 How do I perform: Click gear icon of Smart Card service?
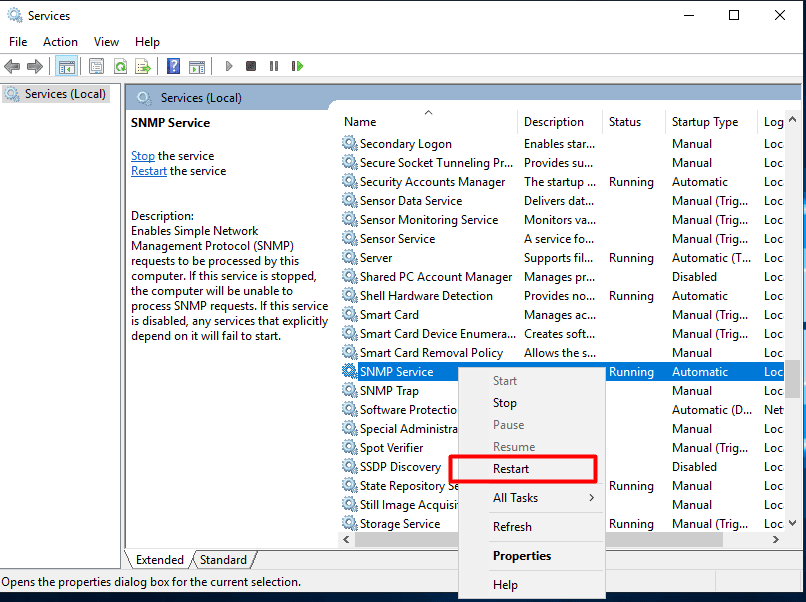pos(350,315)
